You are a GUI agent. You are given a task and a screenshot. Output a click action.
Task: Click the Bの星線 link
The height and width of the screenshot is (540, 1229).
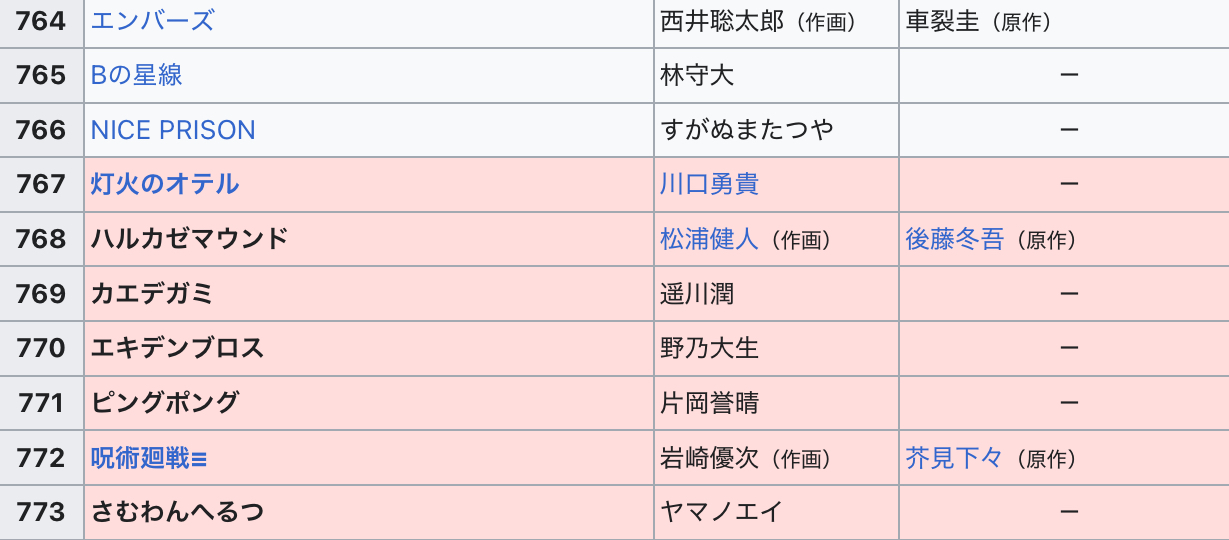point(136,75)
